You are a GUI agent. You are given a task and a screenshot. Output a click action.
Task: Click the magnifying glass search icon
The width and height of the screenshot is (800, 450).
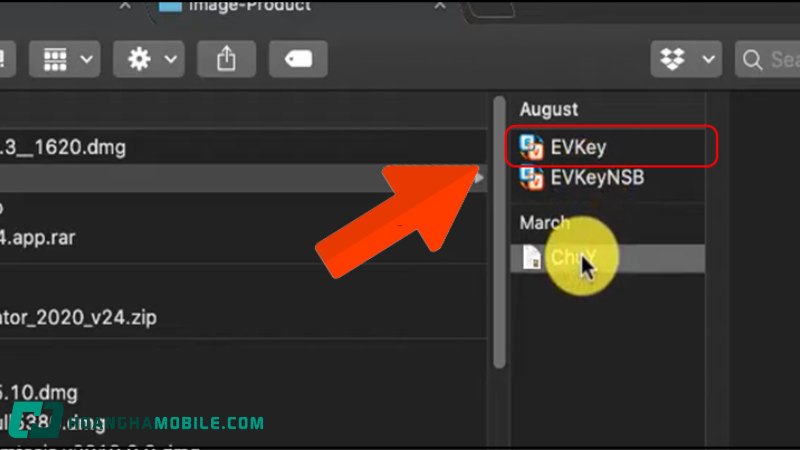[x=753, y=59]
